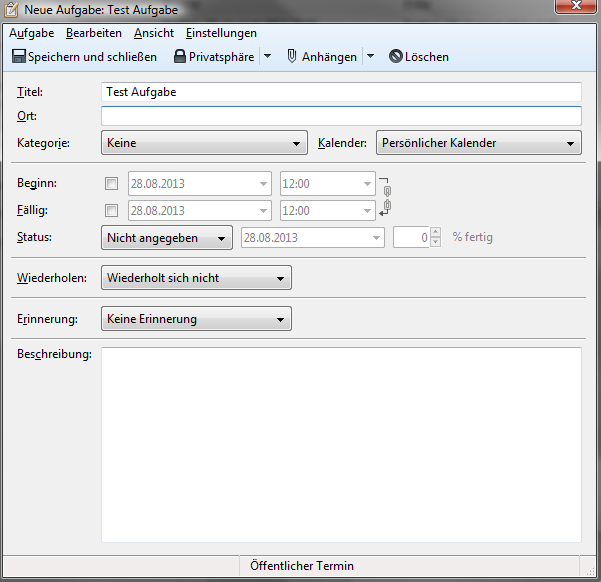Click the Speichern und schließen save icon
The image size is (601, 582).
[18, 57]
